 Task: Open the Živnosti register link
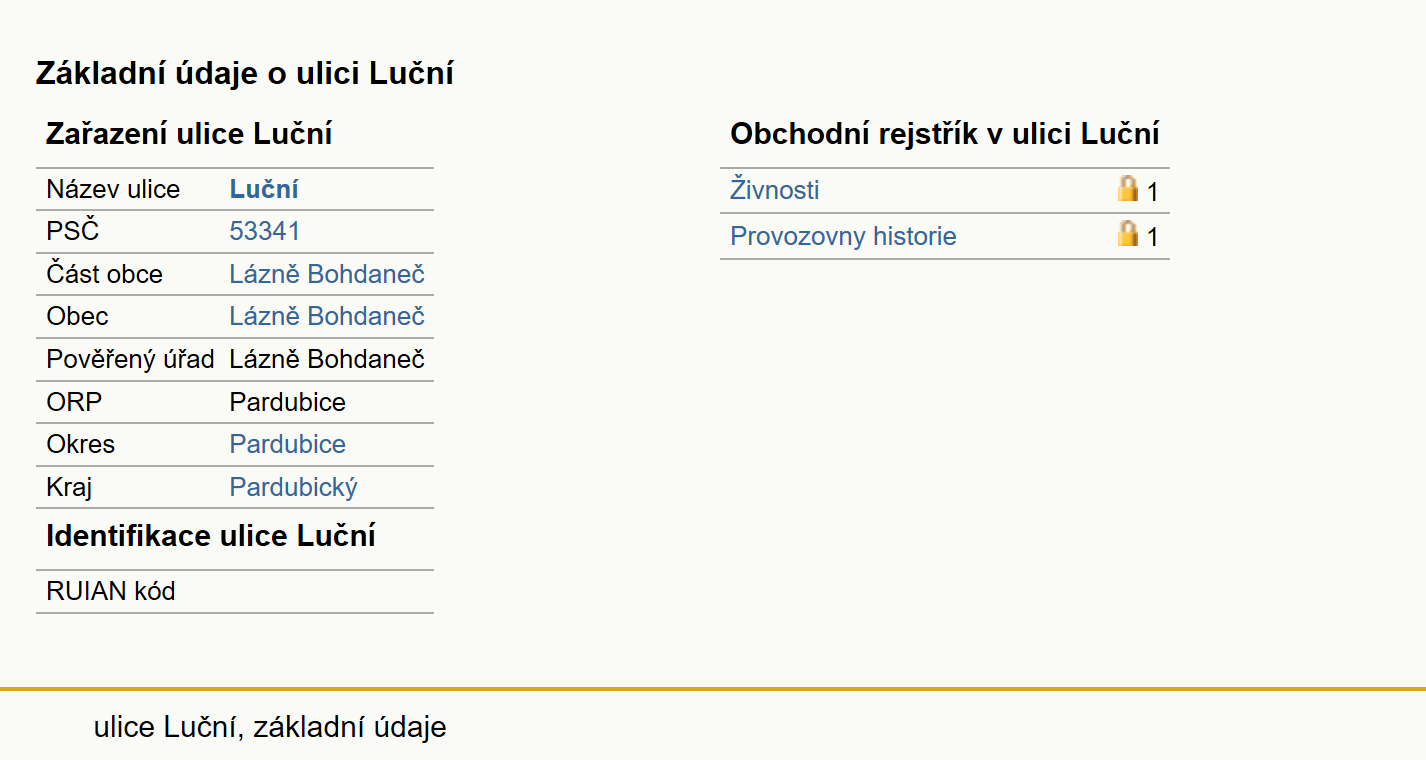pyautogui.click(x=775, y=189)
